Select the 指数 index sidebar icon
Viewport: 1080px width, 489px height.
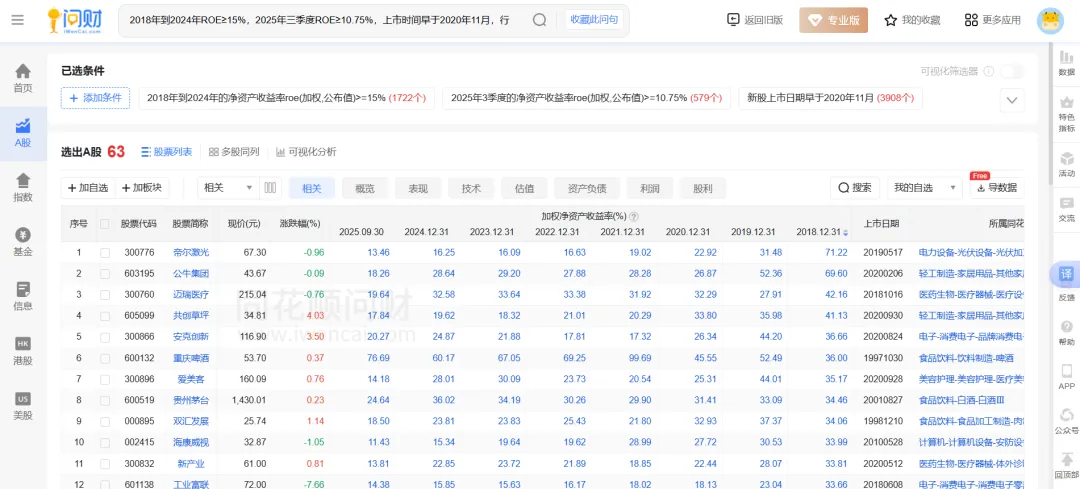pos(23,187)
